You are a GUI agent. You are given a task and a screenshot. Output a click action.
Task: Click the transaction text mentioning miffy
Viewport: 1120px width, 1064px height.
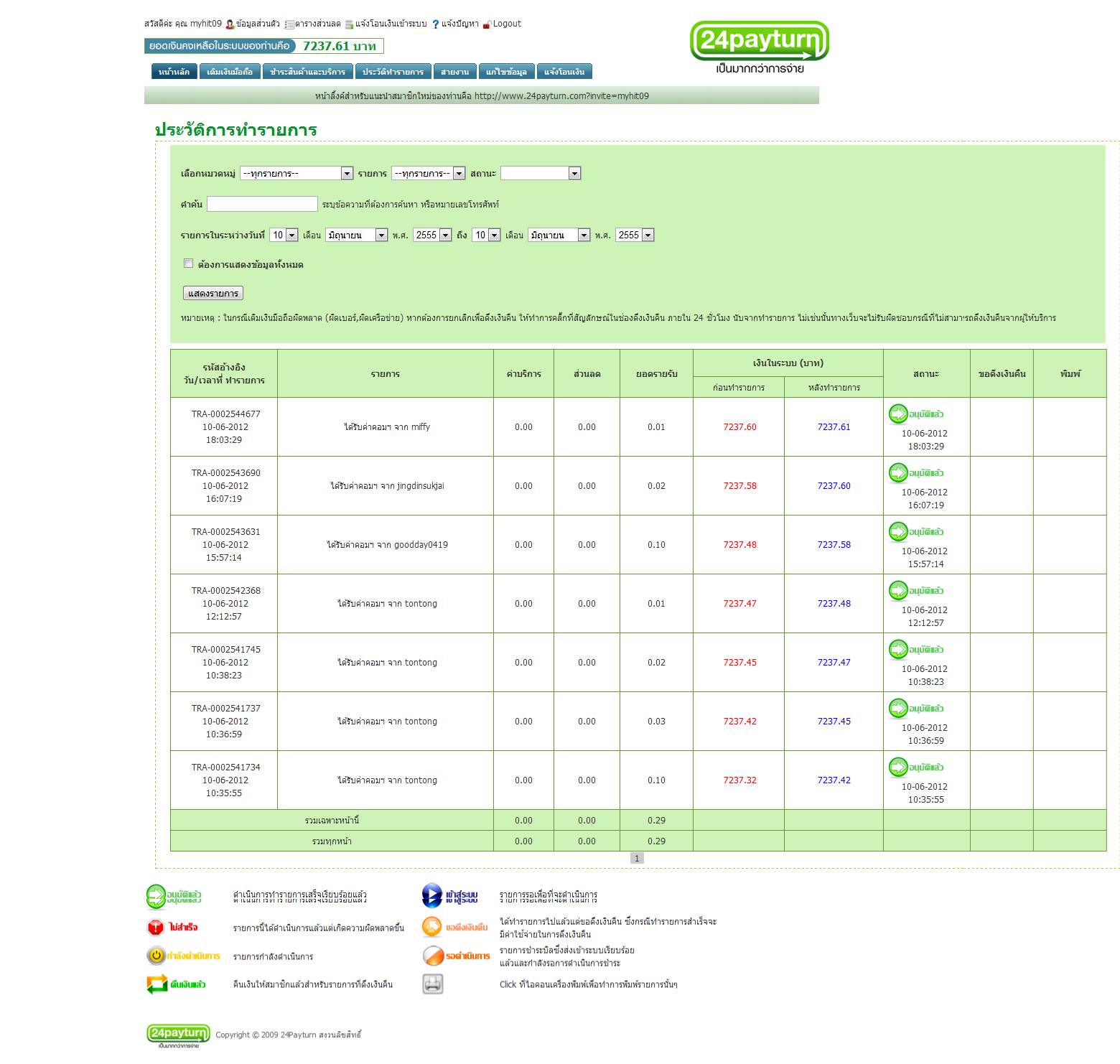(387, 427)
